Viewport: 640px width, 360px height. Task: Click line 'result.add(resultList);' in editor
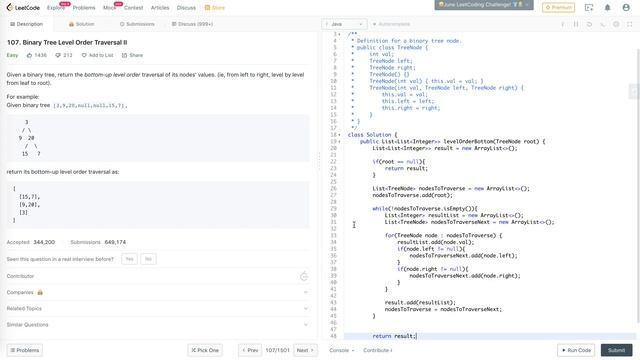click(x=420, y=302)
